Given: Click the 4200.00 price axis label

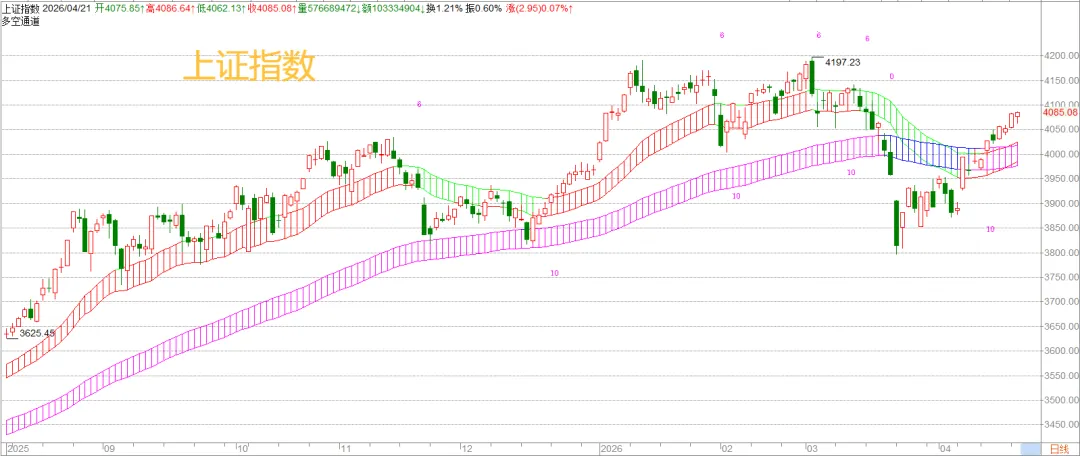Looking at the screenshot, I should (x=1061, y=56).
